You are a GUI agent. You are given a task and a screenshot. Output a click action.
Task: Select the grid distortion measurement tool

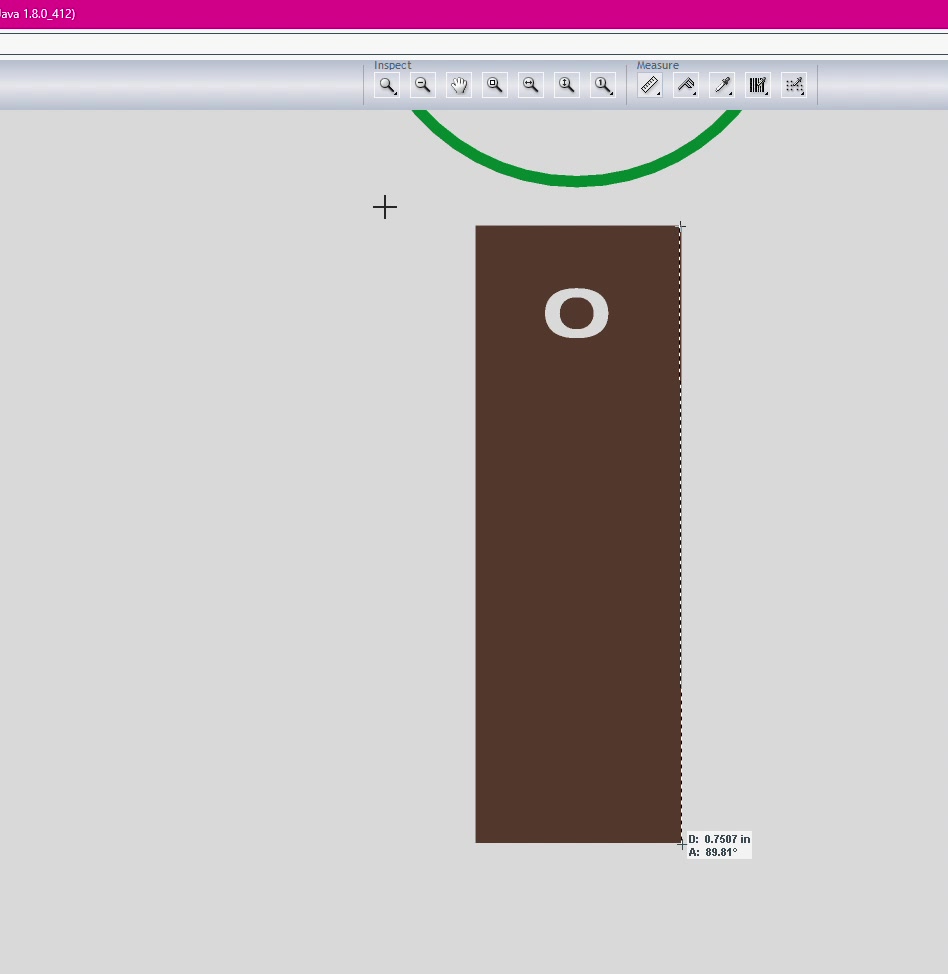(x=794, y=85)
